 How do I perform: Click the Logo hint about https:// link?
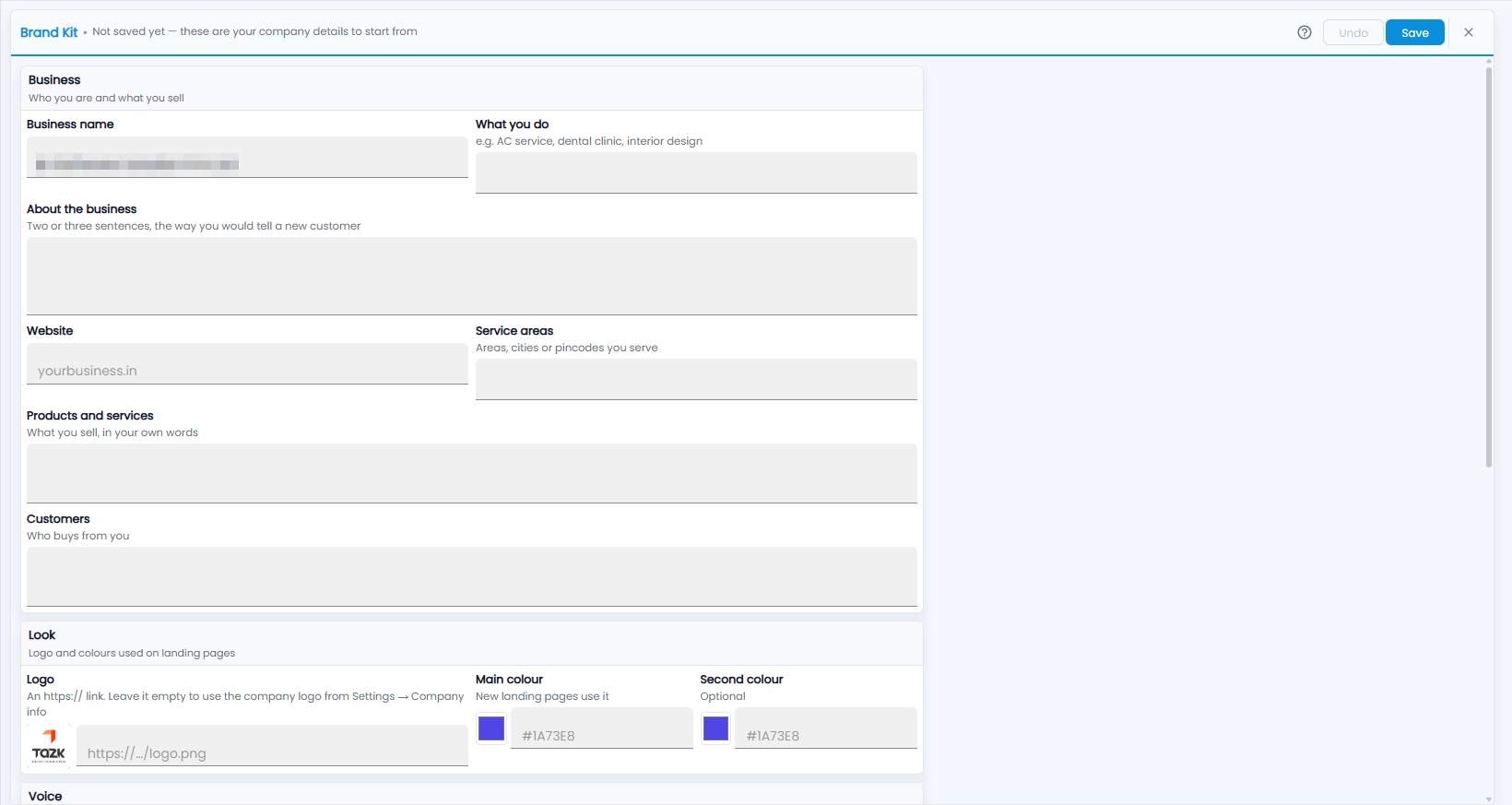pyautogui.click(x=245, y=704)
